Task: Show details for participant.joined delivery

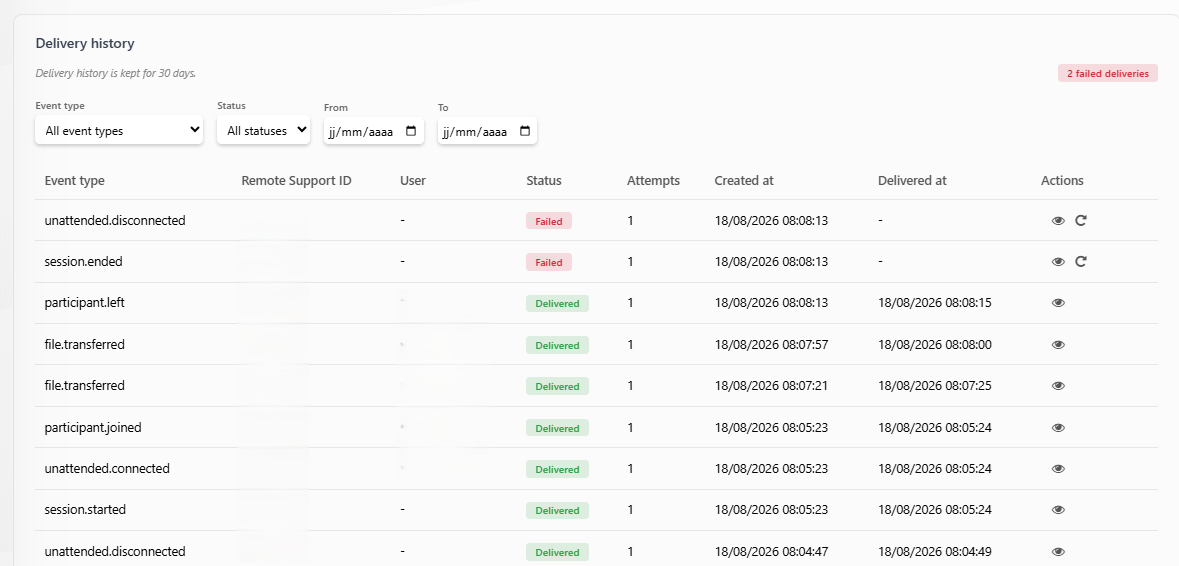Action: (x=1058, y=428)
